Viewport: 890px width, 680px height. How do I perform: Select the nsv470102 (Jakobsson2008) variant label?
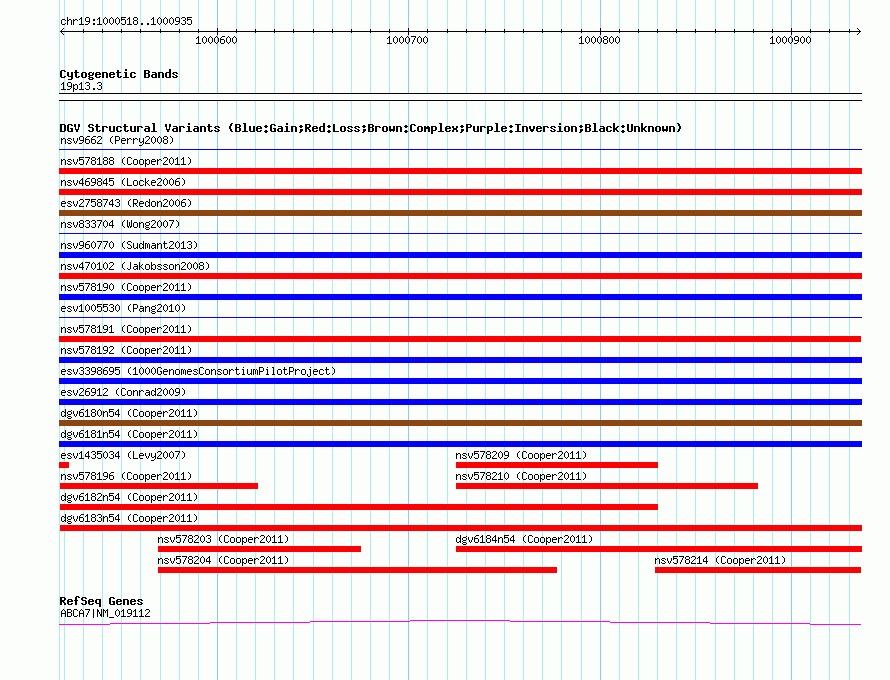pos(135,266)
